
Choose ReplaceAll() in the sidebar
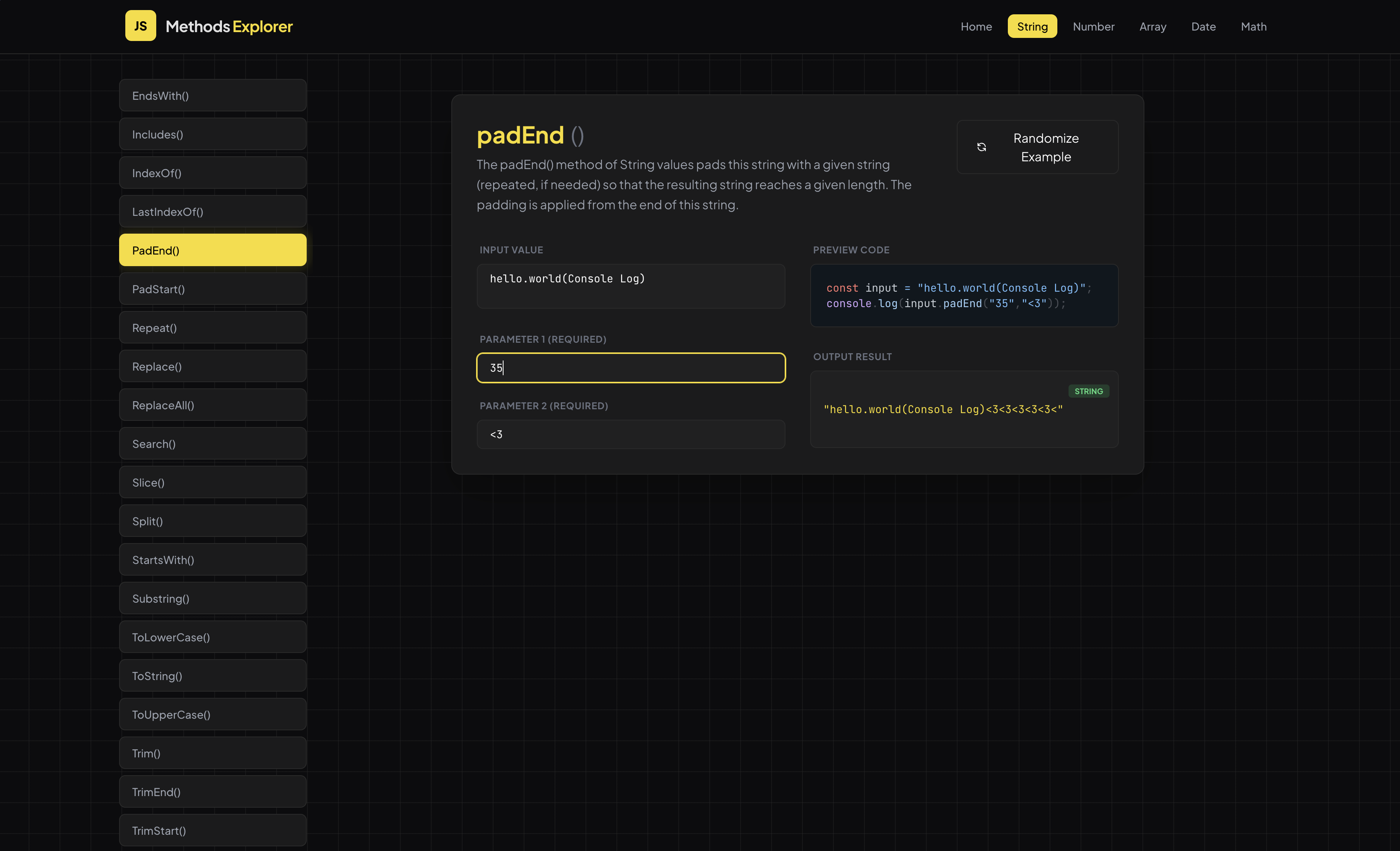213,405
